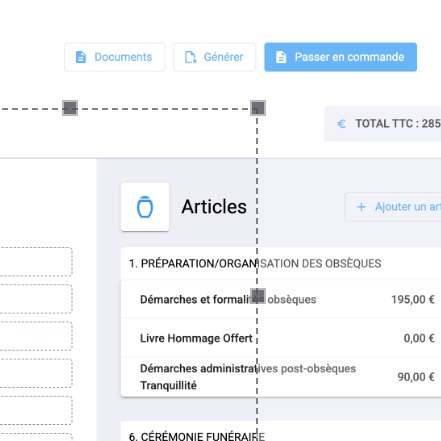This screenshot has width=441, height=441.
Task: Expand section 1. PRÉPARATION/ORGANISATION DES OBSÈQUES
Action: point(281,264)
